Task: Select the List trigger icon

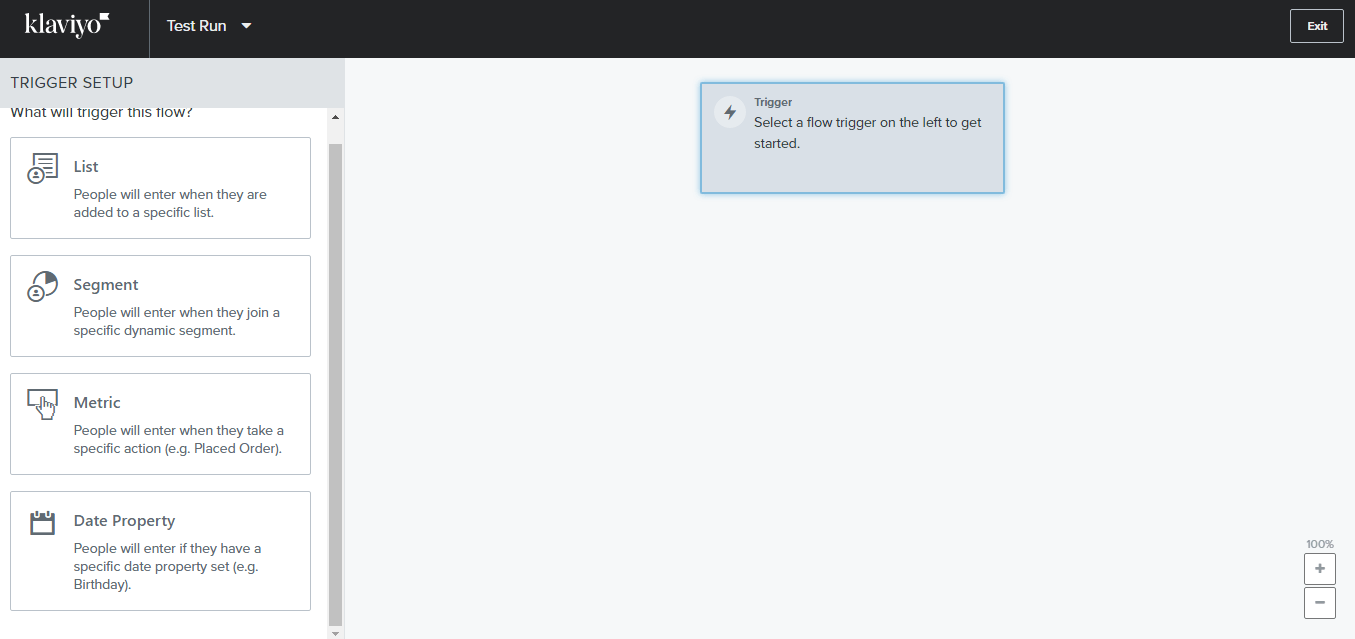Action: (42, 166)
